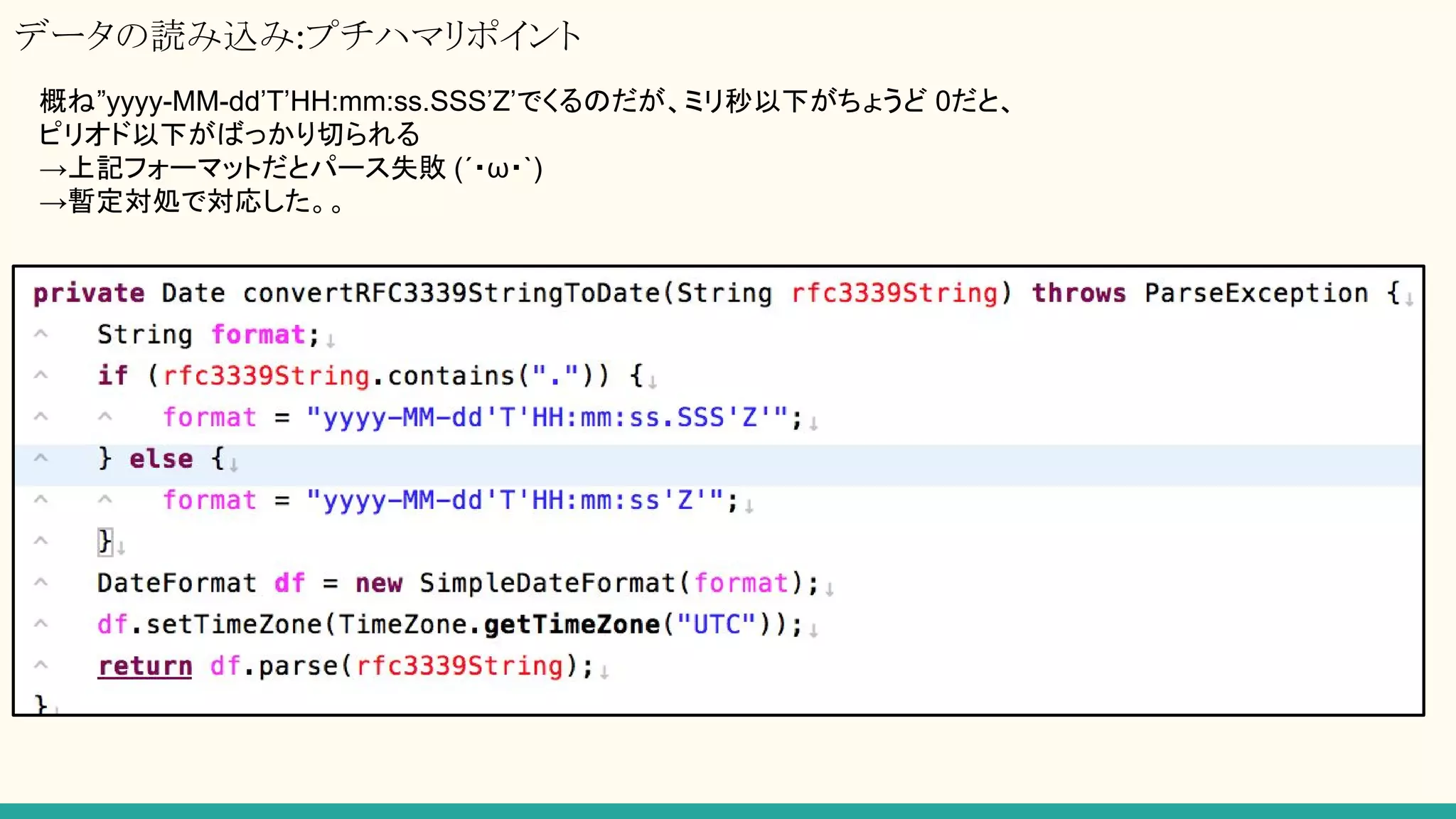This screenshot has height=819, width=1456.
Task: Click the (´･ω･`) emoticon text
Action: click(498, 168)
